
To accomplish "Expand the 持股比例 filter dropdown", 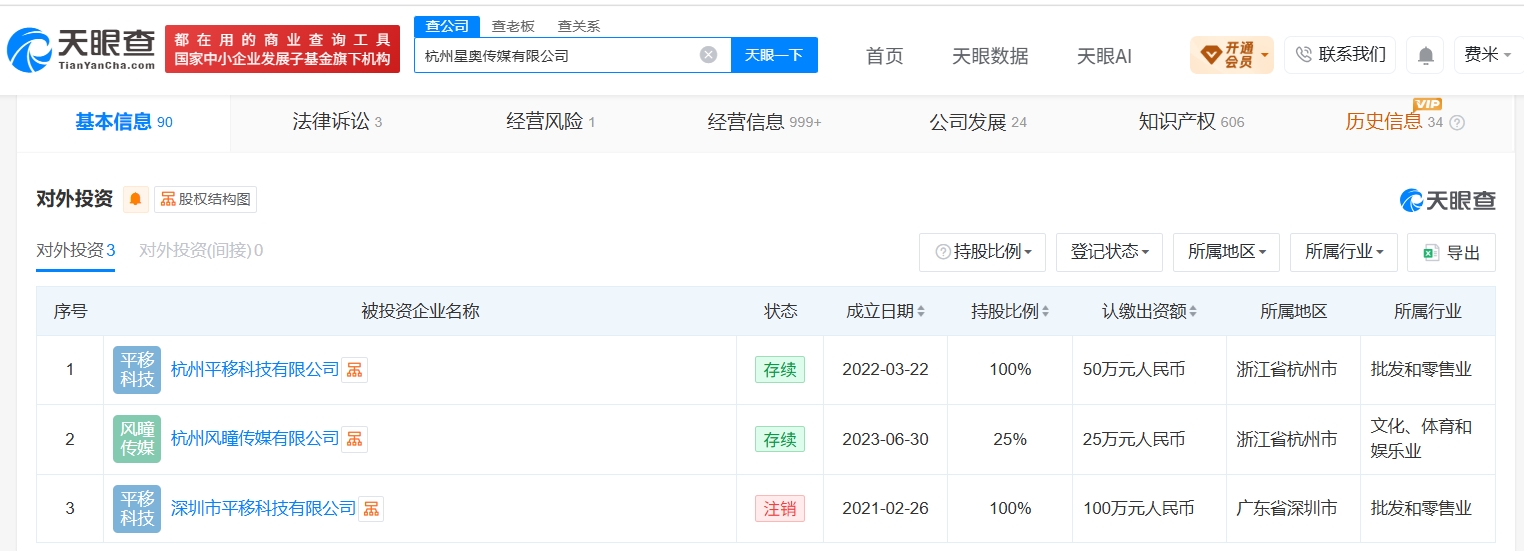I will [983, 252].
